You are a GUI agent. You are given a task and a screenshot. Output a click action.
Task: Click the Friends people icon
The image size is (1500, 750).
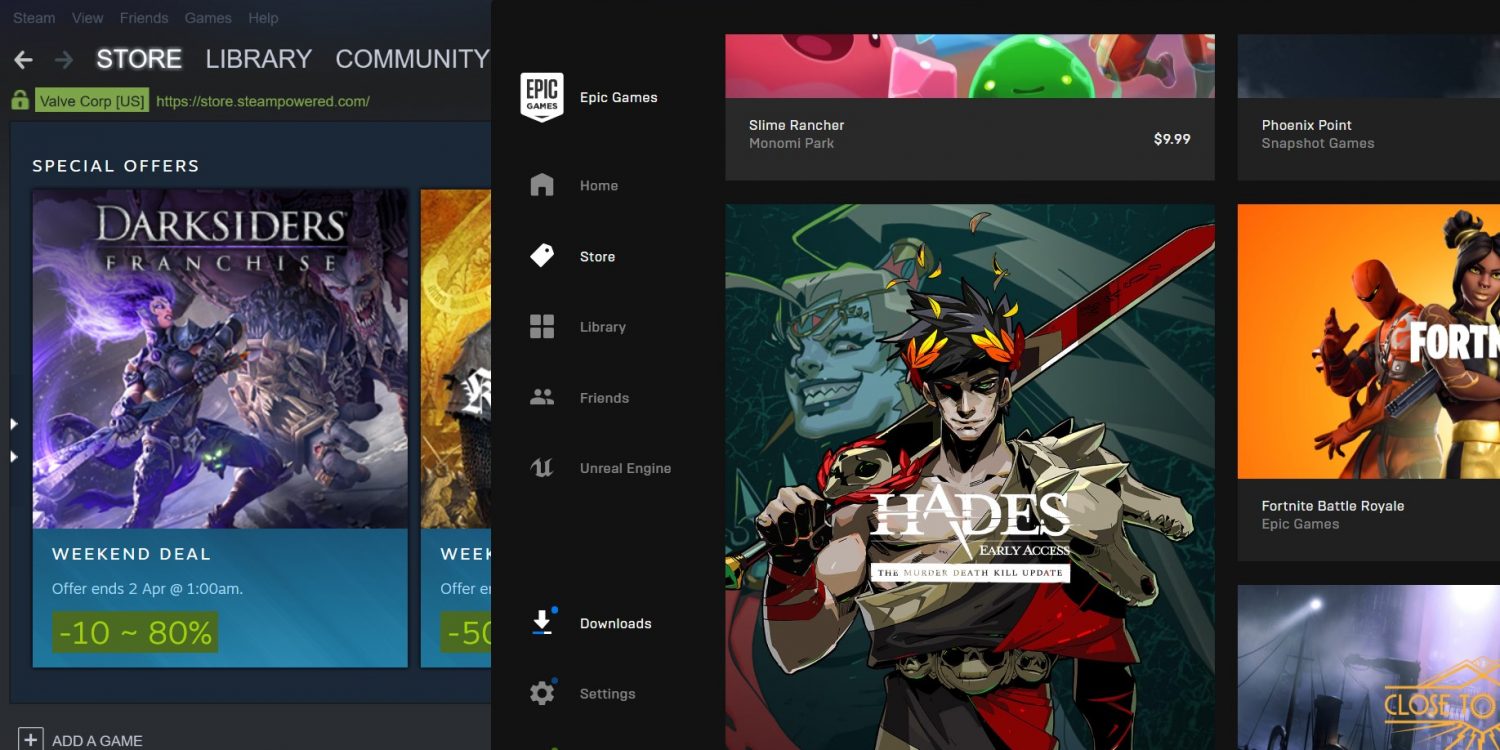pyautogui.click(x=542, y=398)
